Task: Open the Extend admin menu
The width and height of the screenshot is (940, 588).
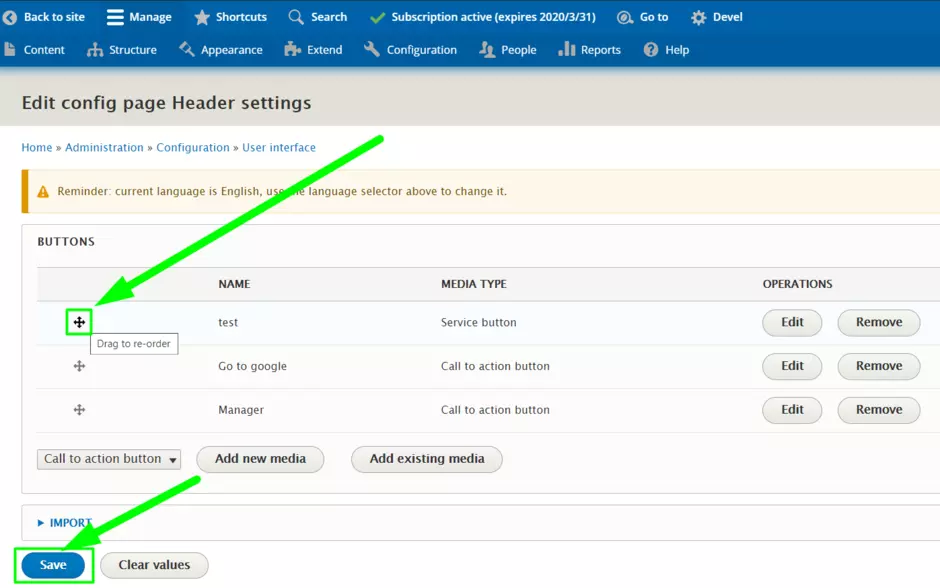Action: tap(313, 50)
